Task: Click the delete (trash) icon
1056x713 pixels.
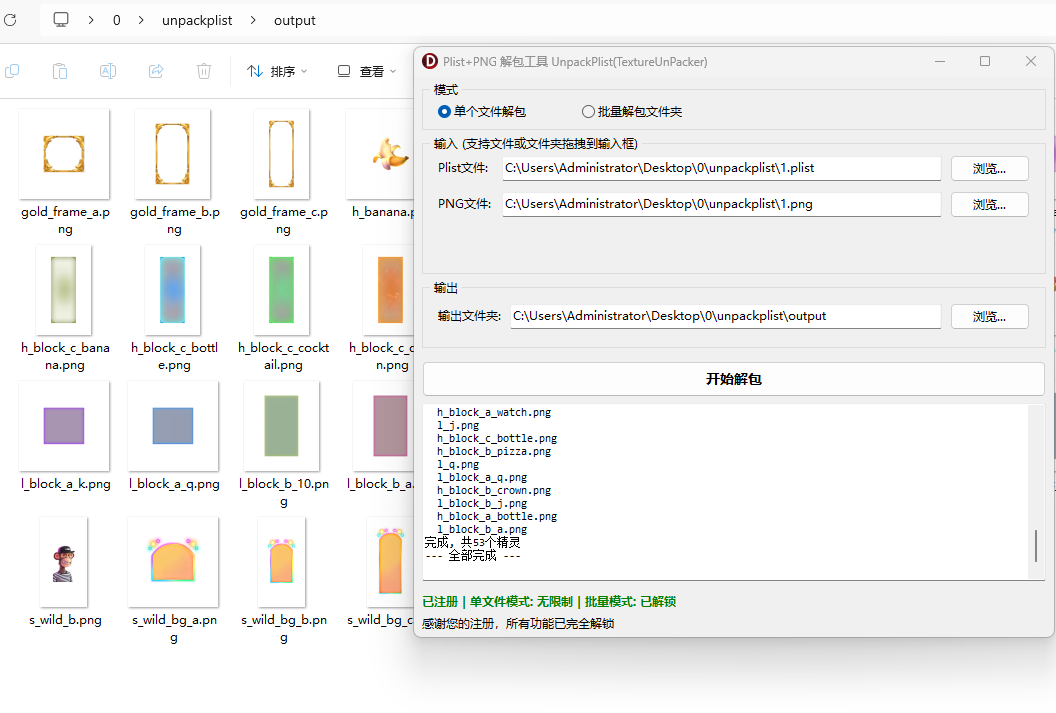Action: 203,71
